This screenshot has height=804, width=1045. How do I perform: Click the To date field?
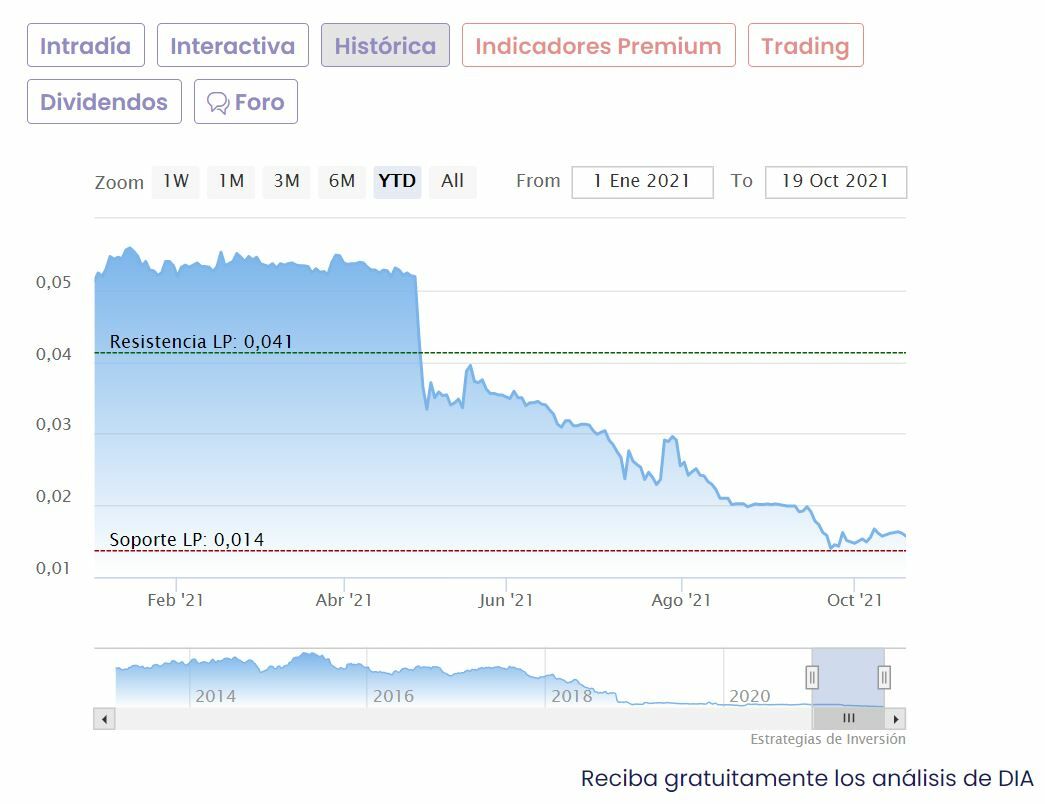point(835,182)
